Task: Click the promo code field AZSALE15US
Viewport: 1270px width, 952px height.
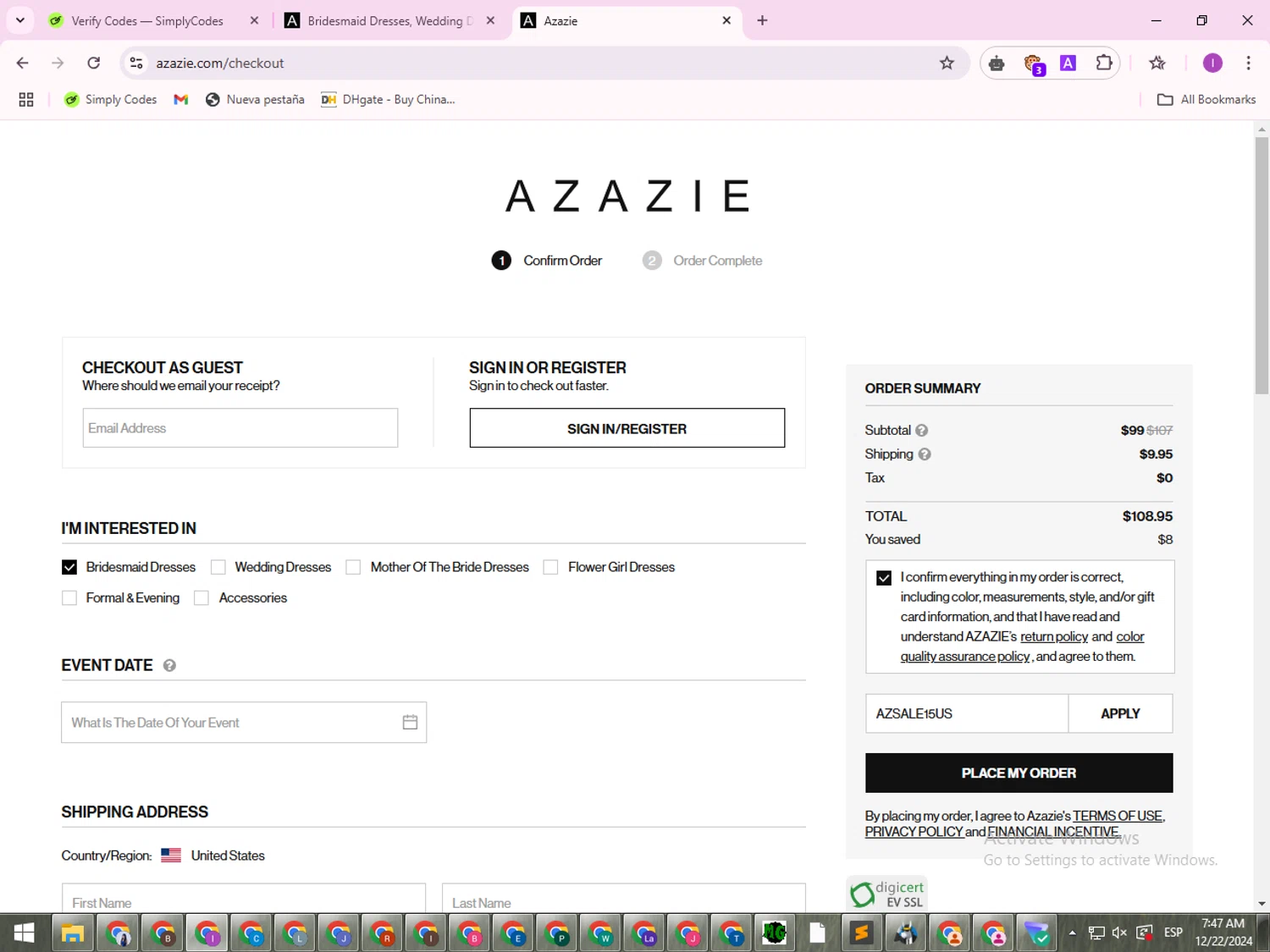Action: click(967, 713)
